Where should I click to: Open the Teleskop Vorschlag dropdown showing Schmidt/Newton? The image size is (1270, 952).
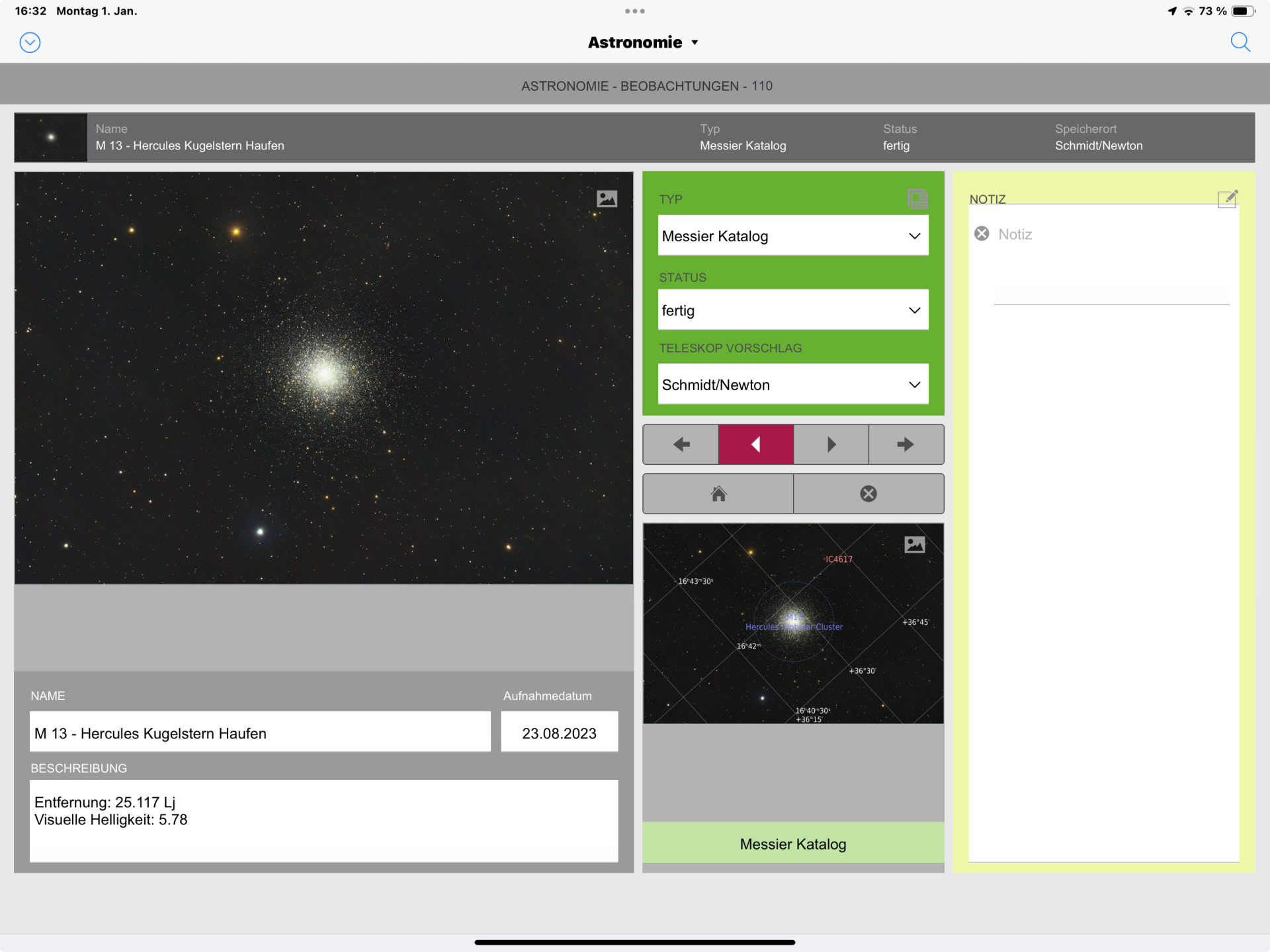(x=793, y=384)
